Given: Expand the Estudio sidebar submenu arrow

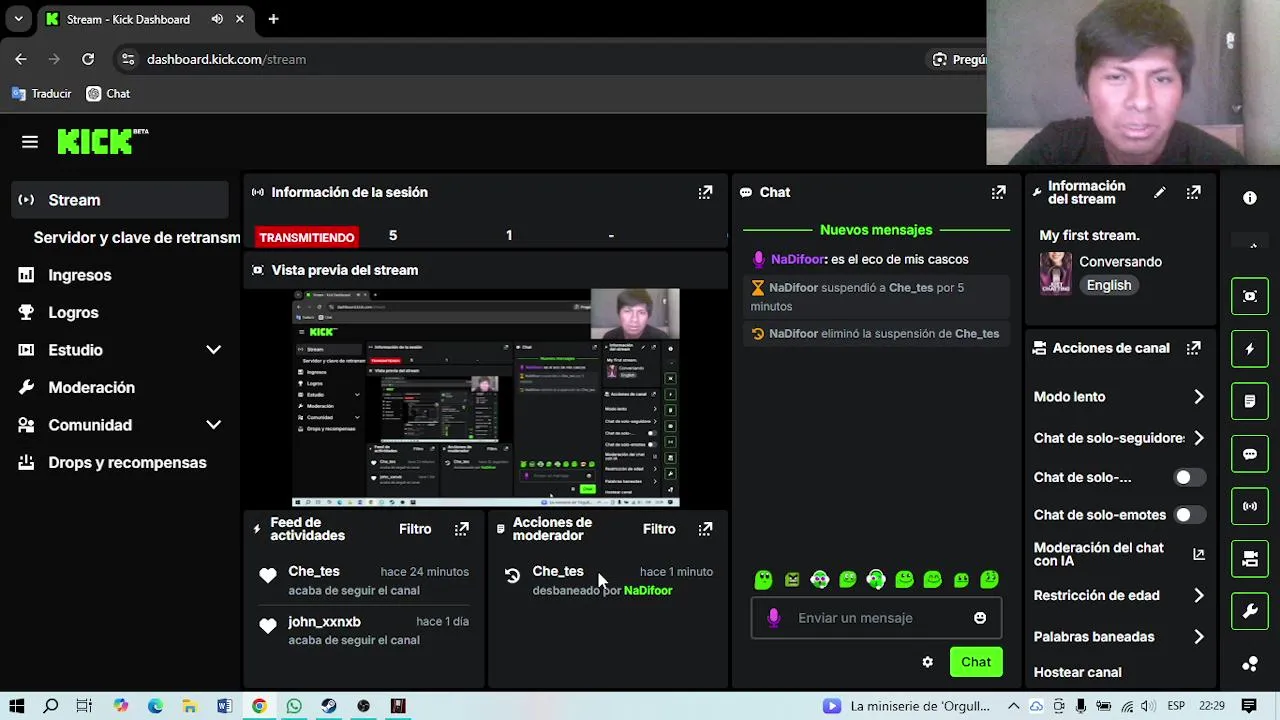Looking at the screenshot, I should tap(213, 350).
